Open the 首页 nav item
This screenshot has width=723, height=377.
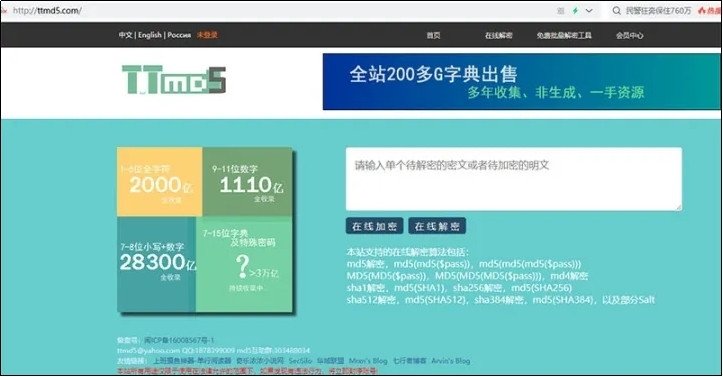pyautogui.click(x=433, y=35)
